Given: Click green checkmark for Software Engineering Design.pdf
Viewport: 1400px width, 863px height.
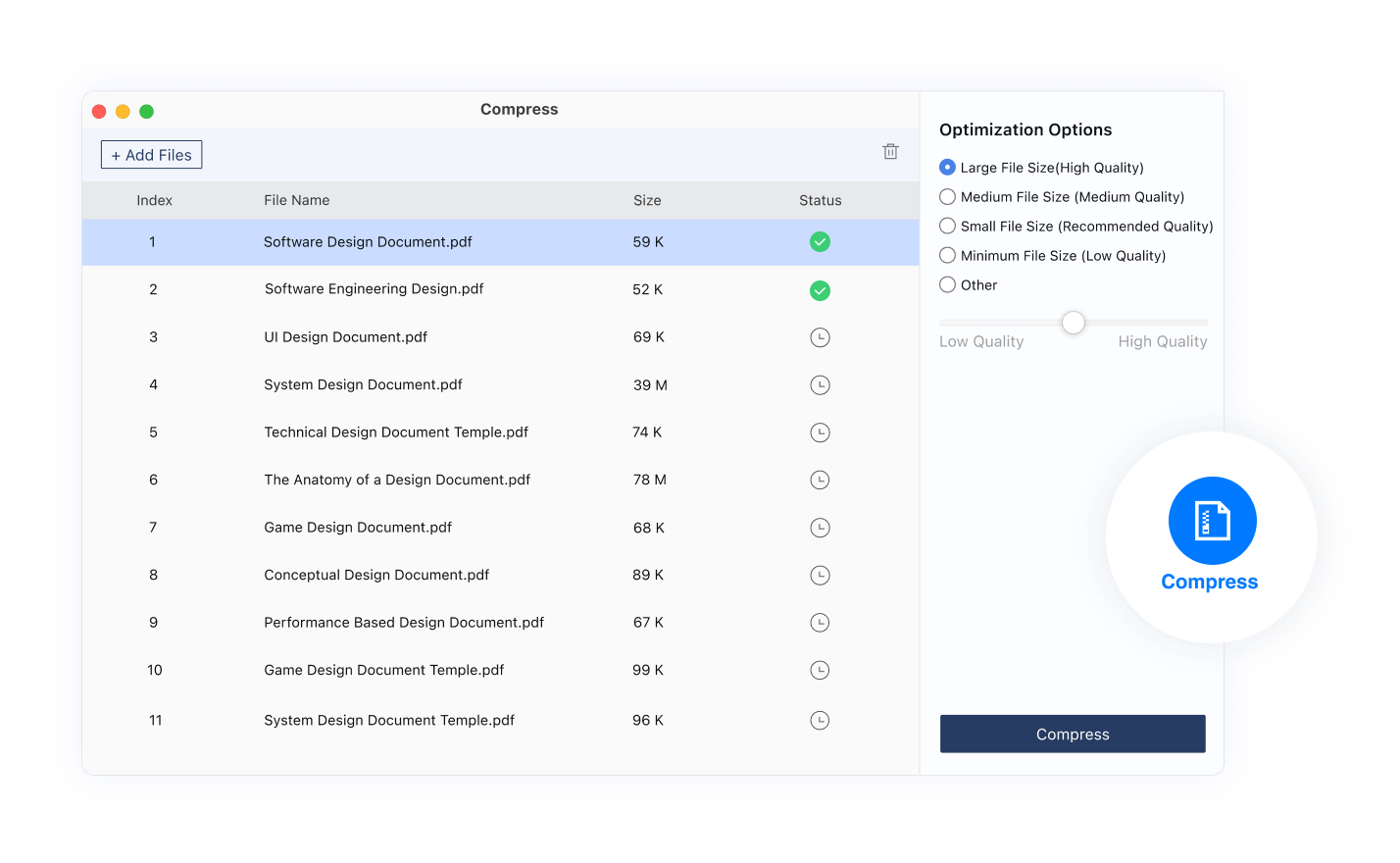Looking at the screenshot, I should point(820,290).
